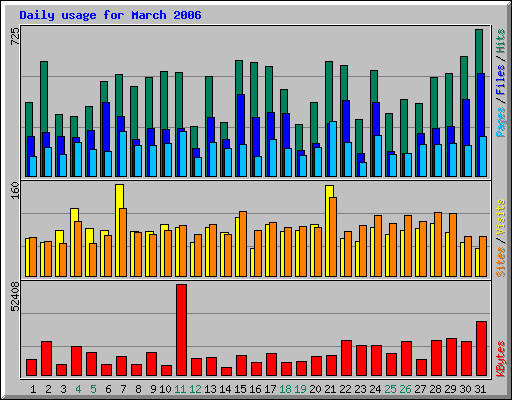Select the red KBytes bar for day 31
This screenshot has width=512, height=400.
(x=481, y=349)
